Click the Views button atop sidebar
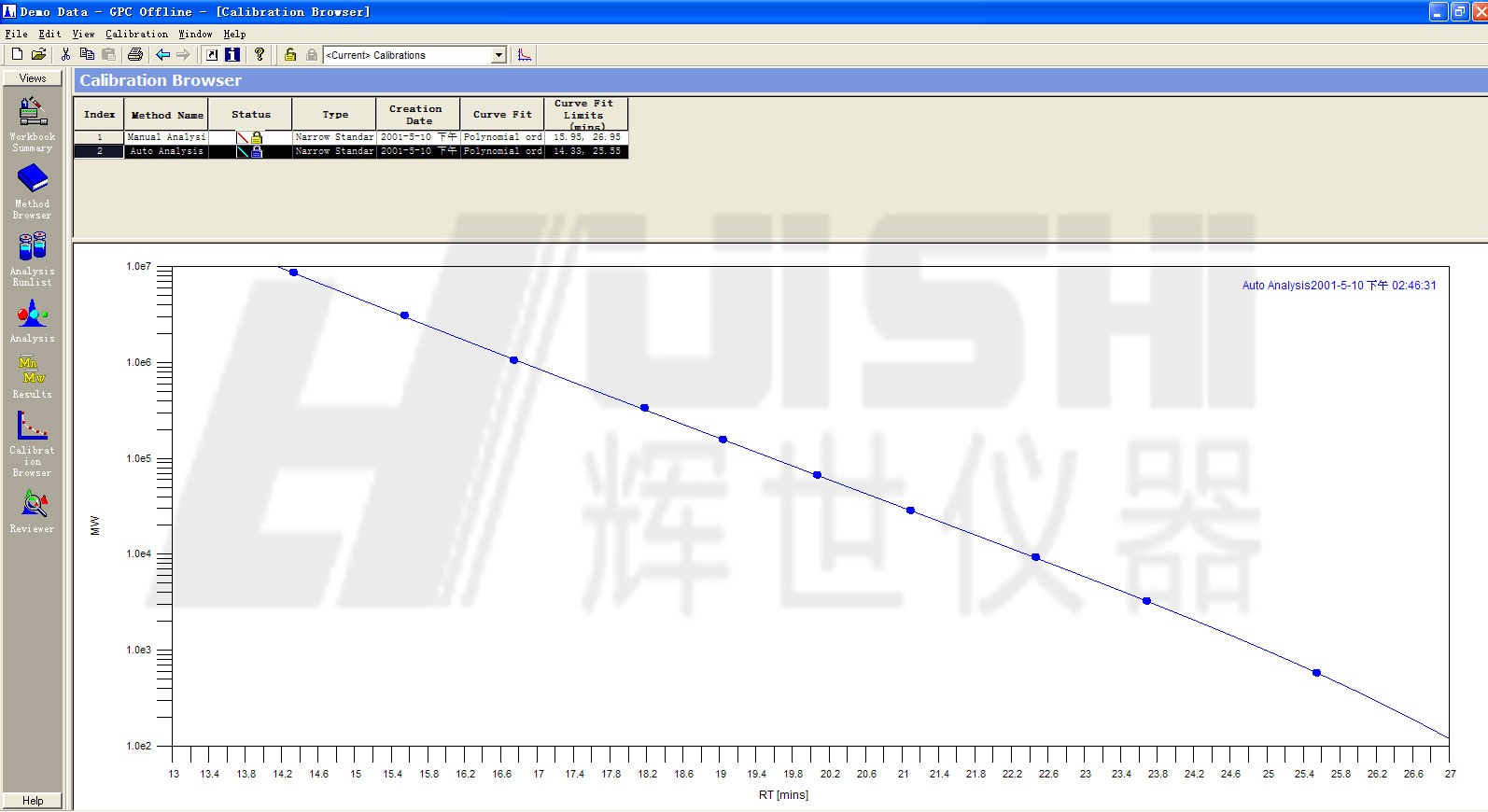 pyautogui.click(x=33, y=78)
